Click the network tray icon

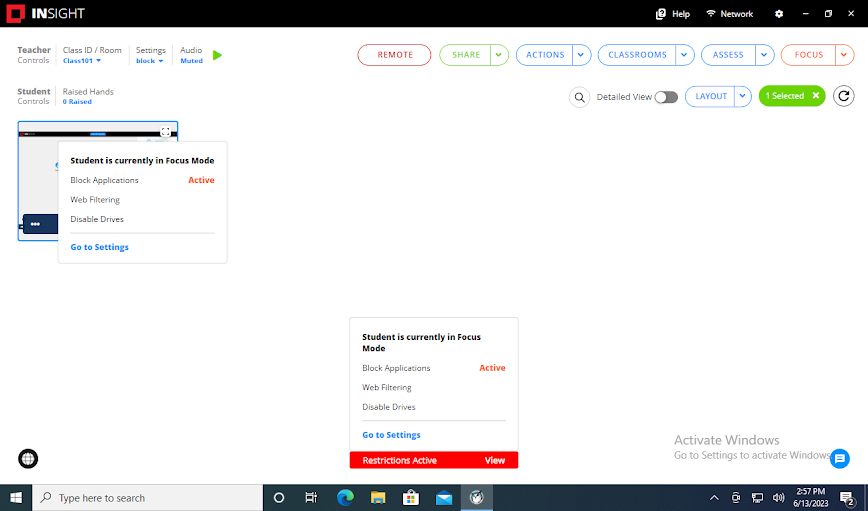757,498
